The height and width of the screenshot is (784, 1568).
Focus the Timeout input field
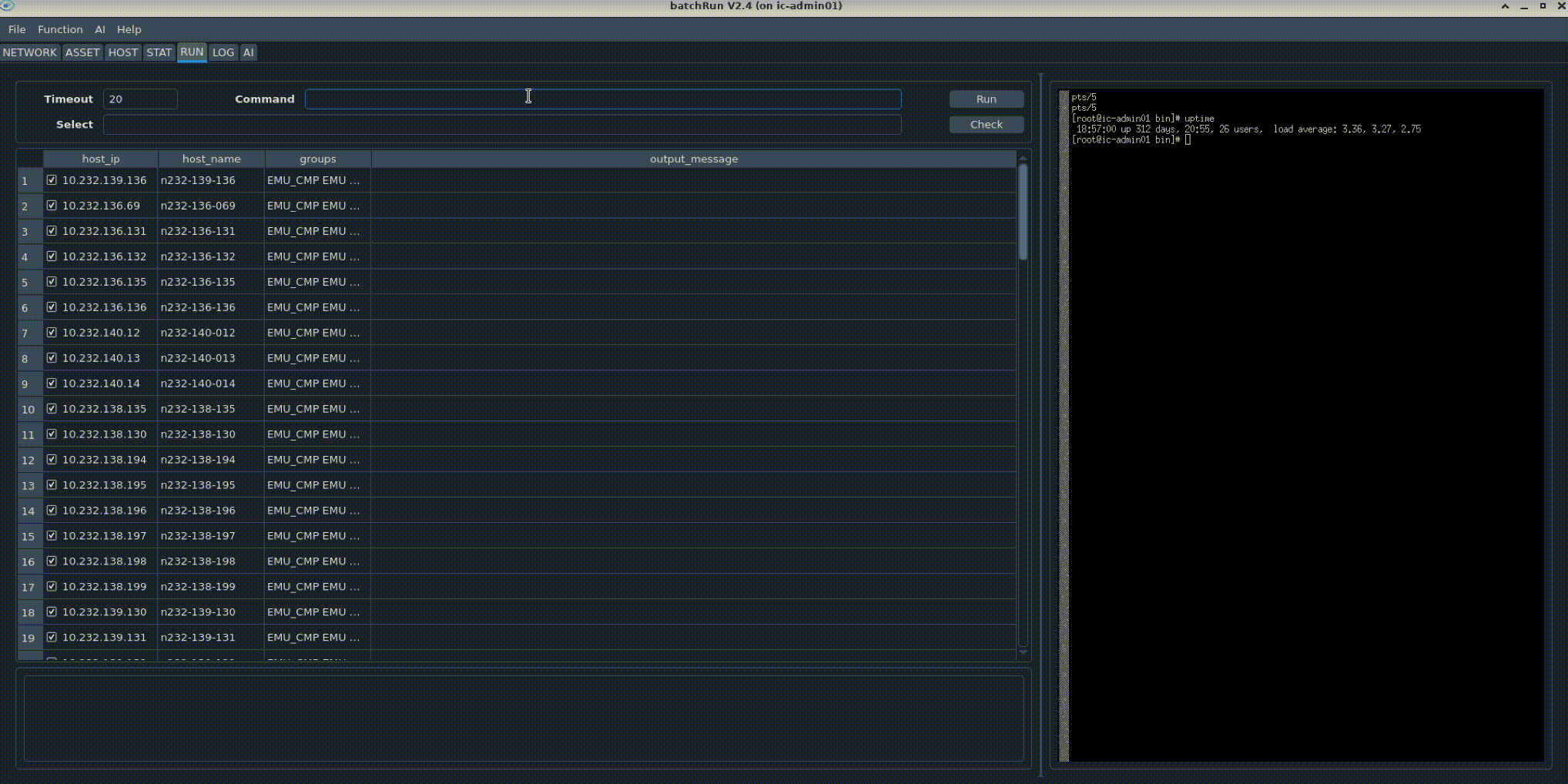(140, 99)
